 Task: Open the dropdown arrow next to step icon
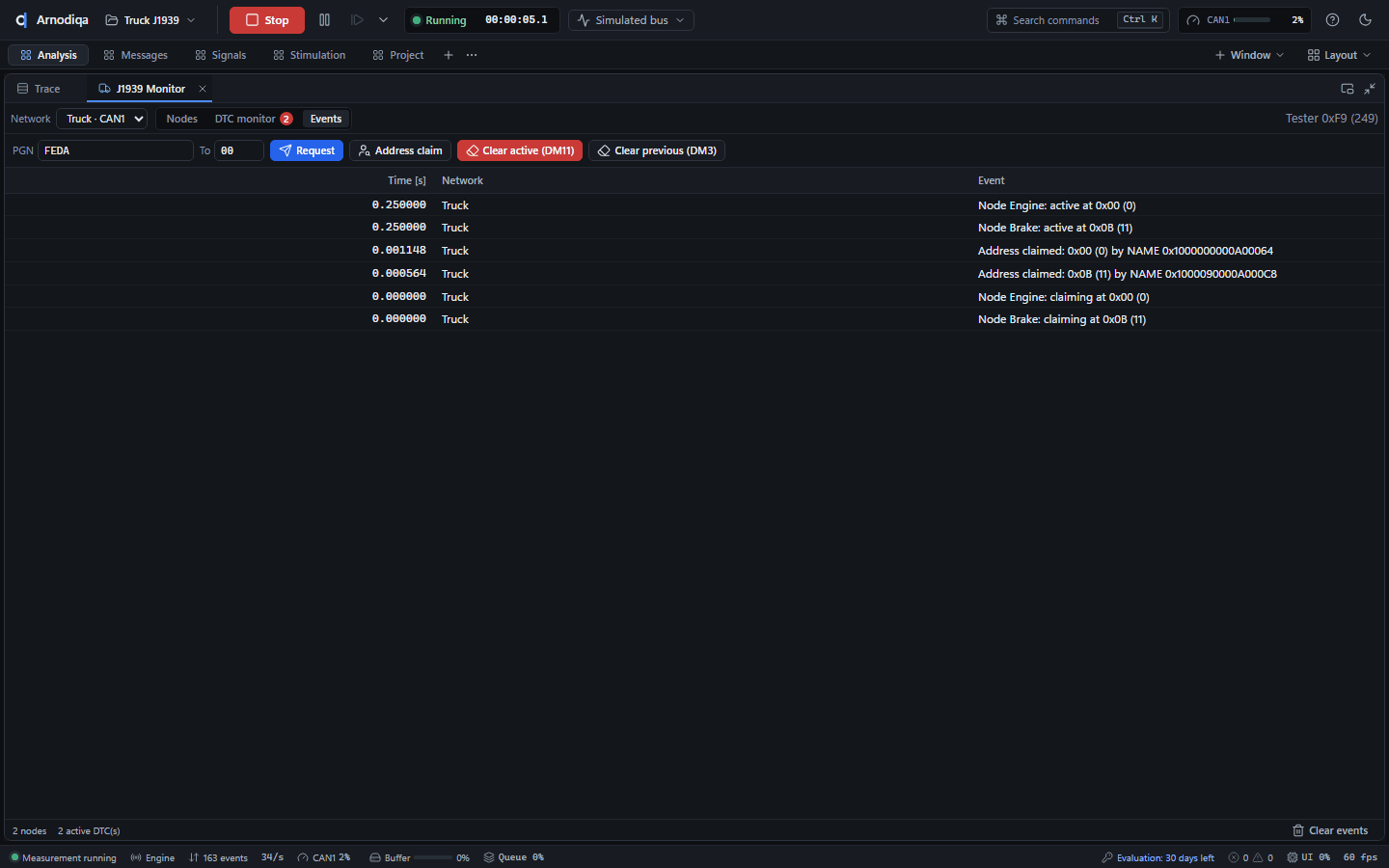[x=383, y=20]
